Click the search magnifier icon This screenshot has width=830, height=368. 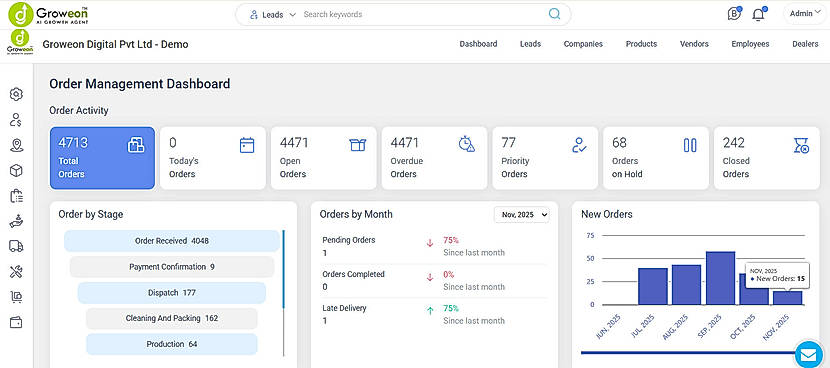pyautogui.click(x=554, y=14)
